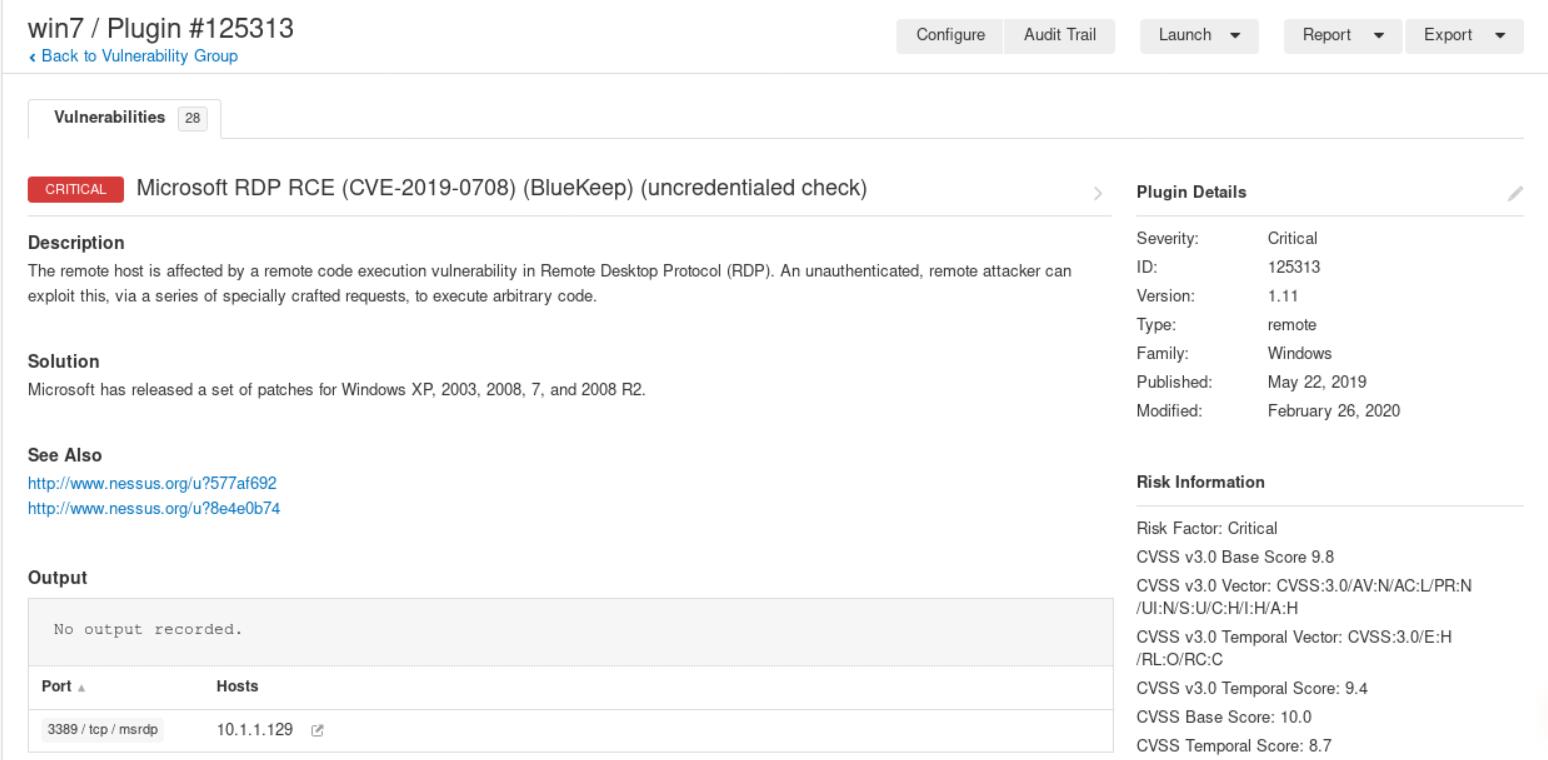The width and height of the screenshot is (1548, 760).
Task: Open the Export dropdown
Action: (1463, 35)
